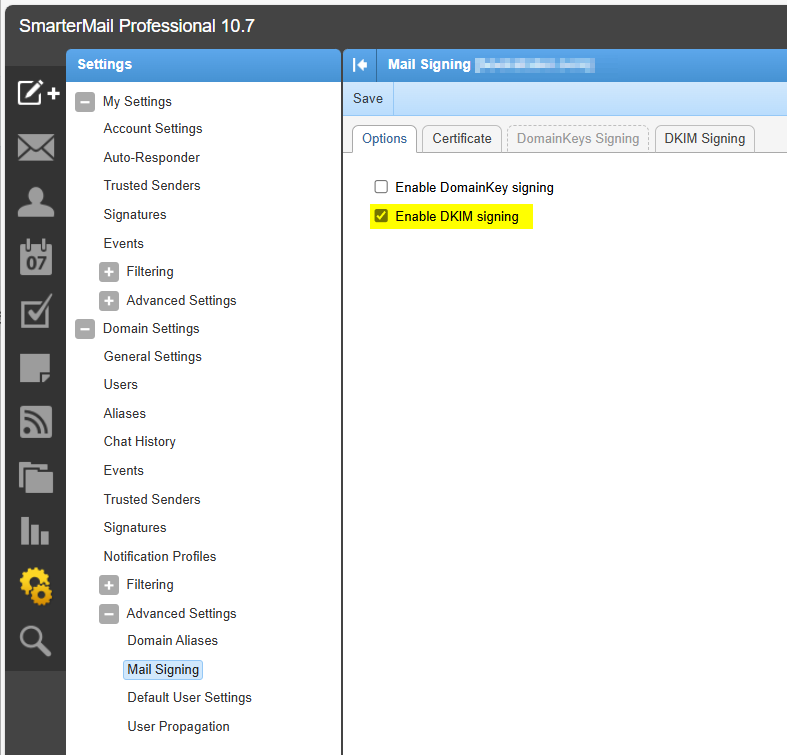Viewport: 787px width, 755px height.
Task: Check Enable DomainKey signing checkbox
Action: pos(381,187)
